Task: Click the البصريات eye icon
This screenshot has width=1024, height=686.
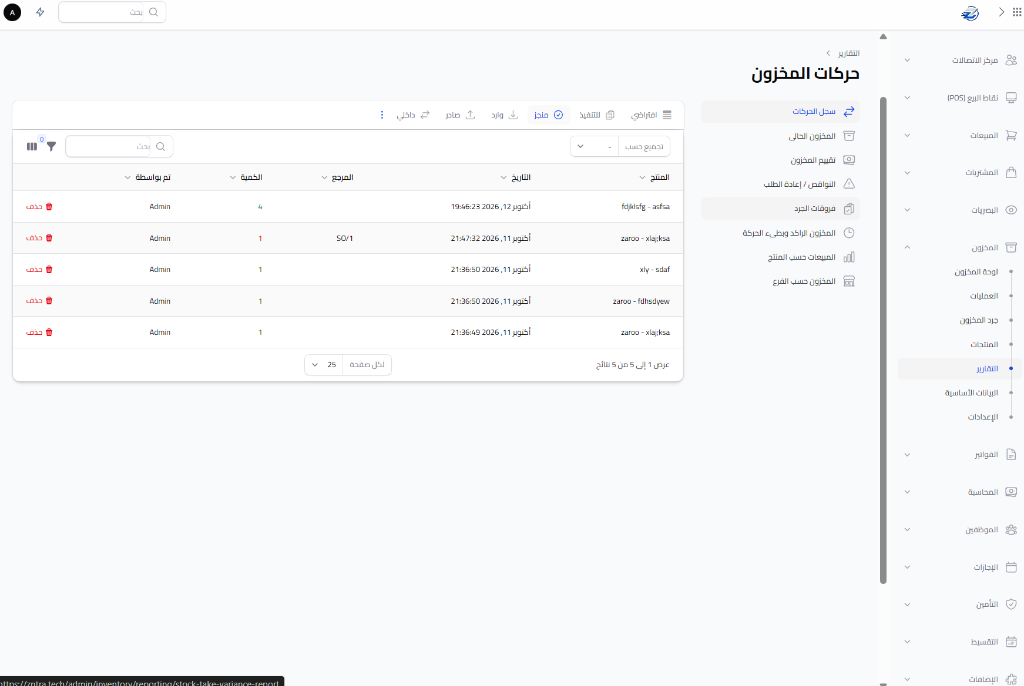Action: pos(1011,210)
